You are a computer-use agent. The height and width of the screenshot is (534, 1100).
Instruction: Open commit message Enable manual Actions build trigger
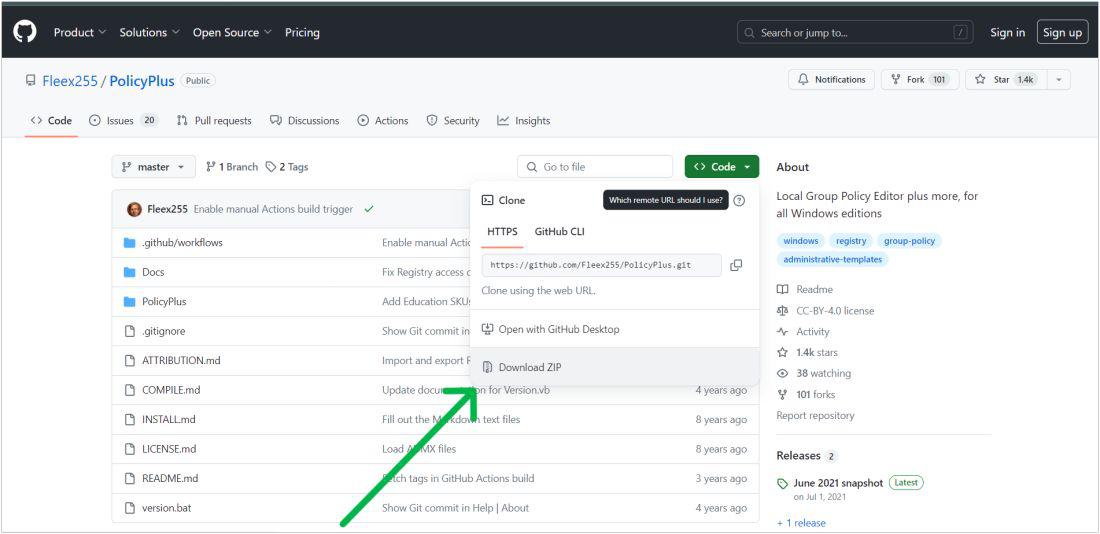point(273,209)
